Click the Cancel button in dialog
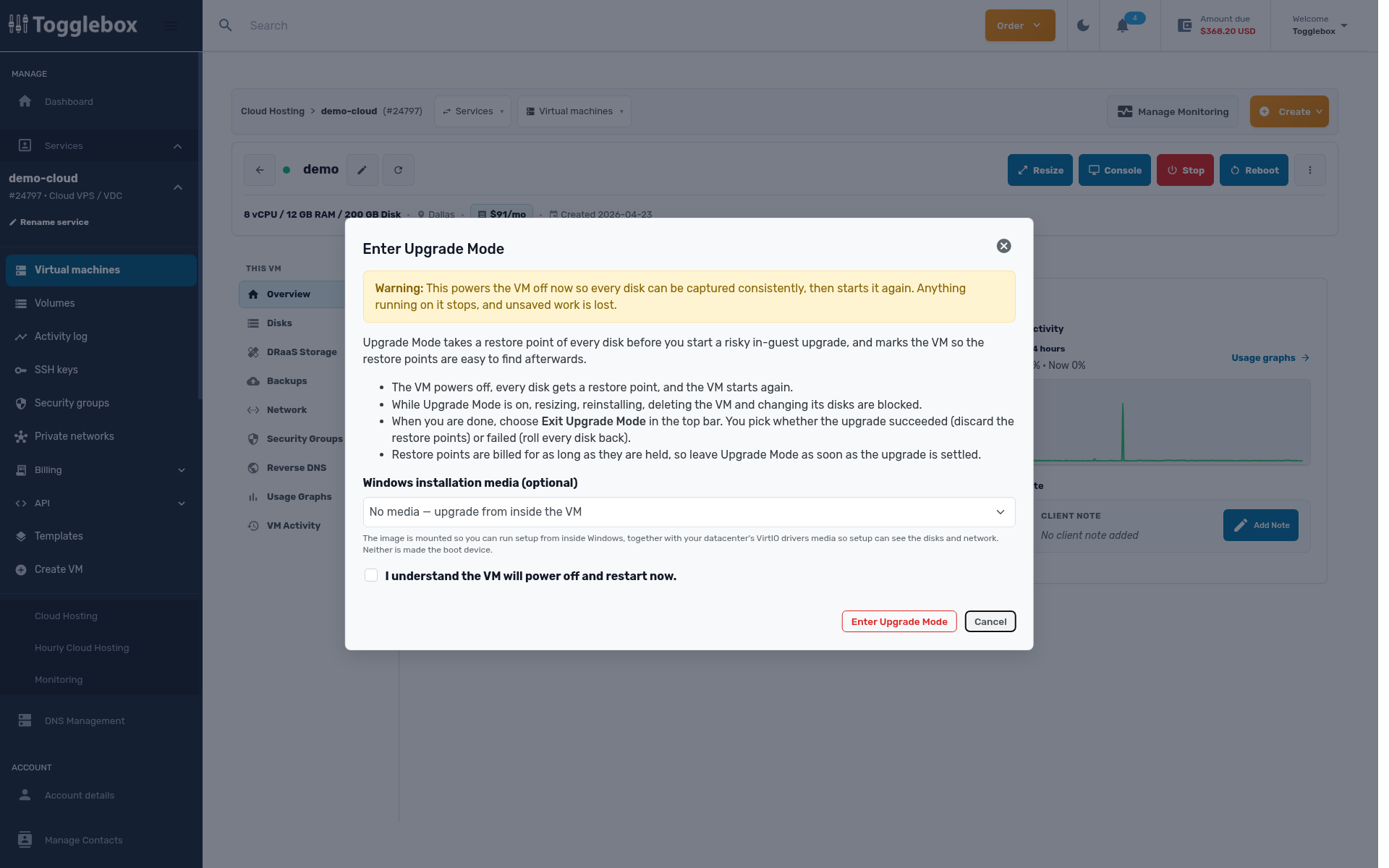Viewport: 1389px width, 868px height. coord(990,621)
